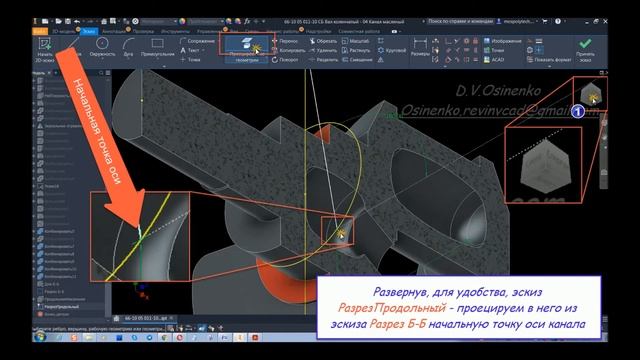Choose the Масштаб scale tool

pyautogui.click(x=356, y=41)
